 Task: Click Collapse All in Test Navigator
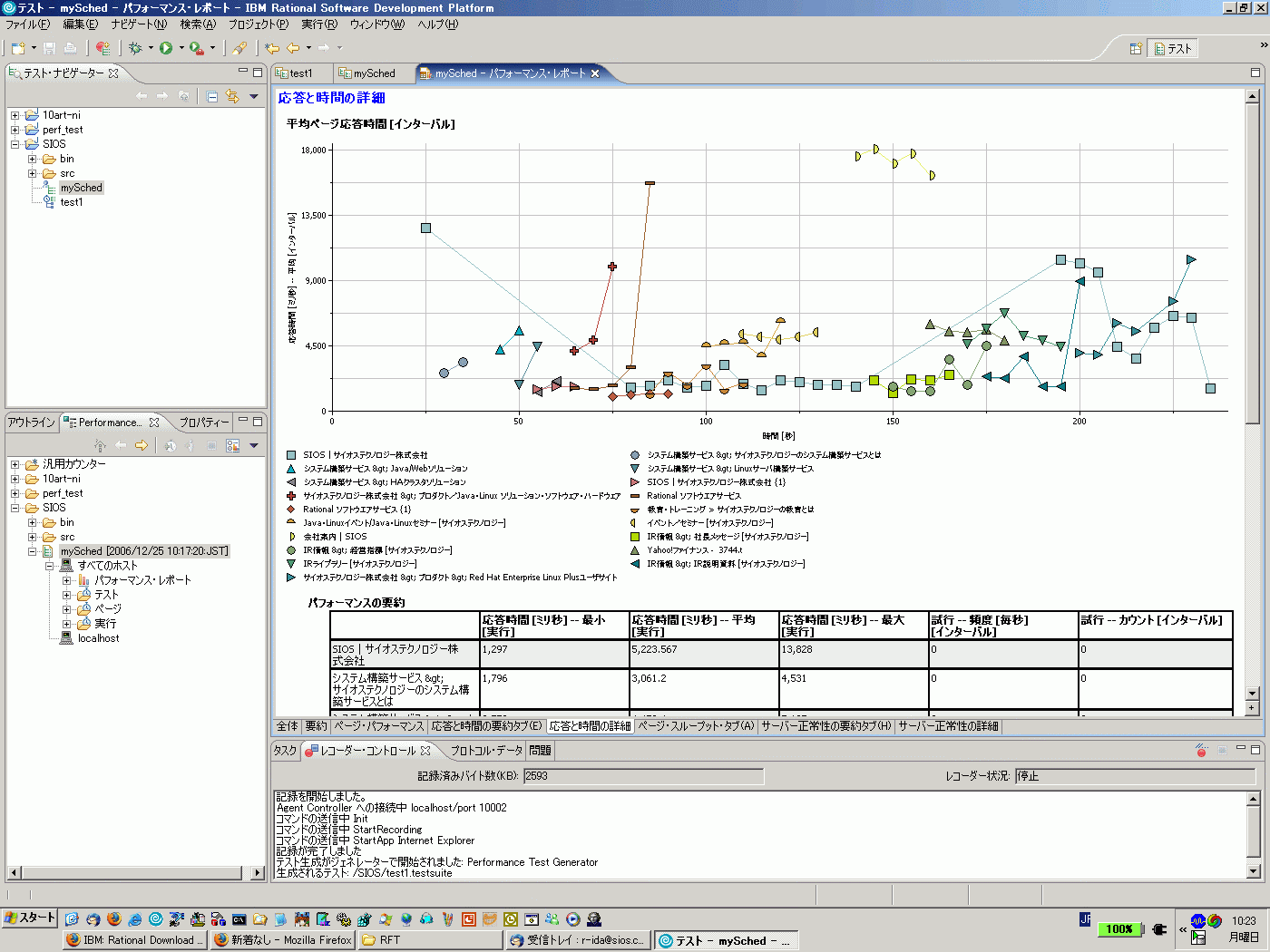(212, 96)
